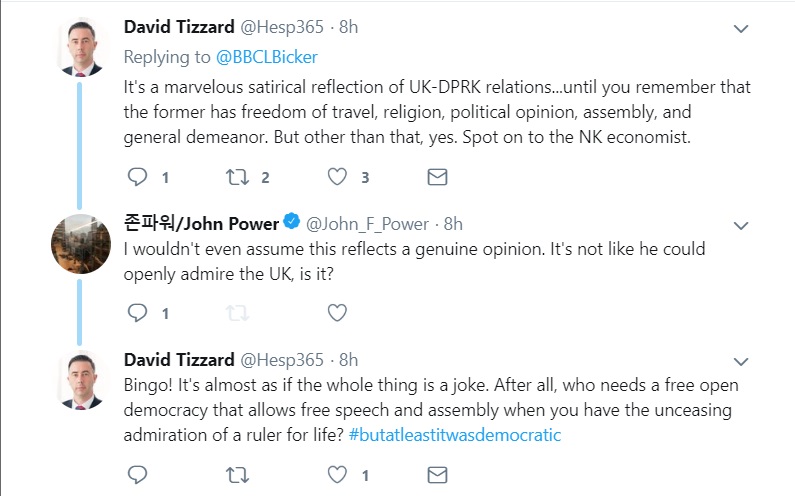Image resolution: width=795 pixels, height=496 pixels.
Task: View John Power's profile picture
Action: pos(80,243)
